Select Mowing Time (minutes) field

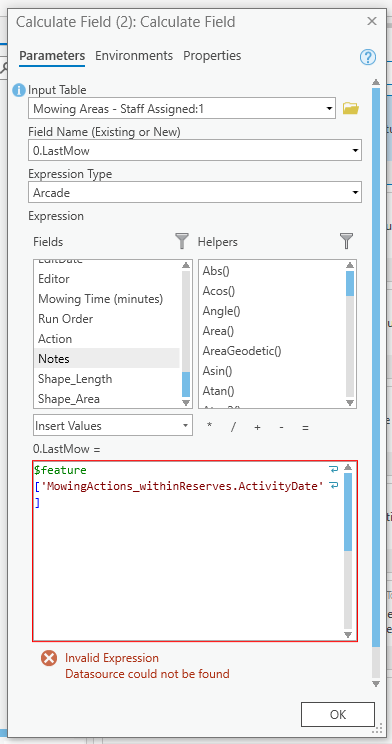(107, 299)
